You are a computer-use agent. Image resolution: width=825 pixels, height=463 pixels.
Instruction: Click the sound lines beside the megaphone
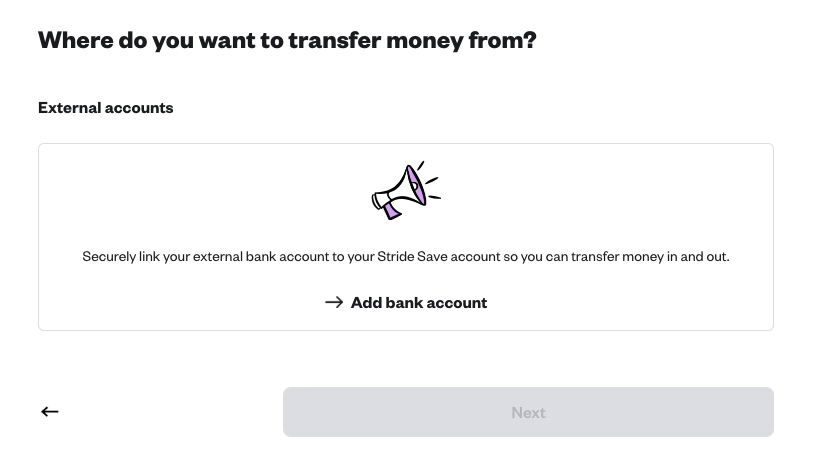point(430,181)
